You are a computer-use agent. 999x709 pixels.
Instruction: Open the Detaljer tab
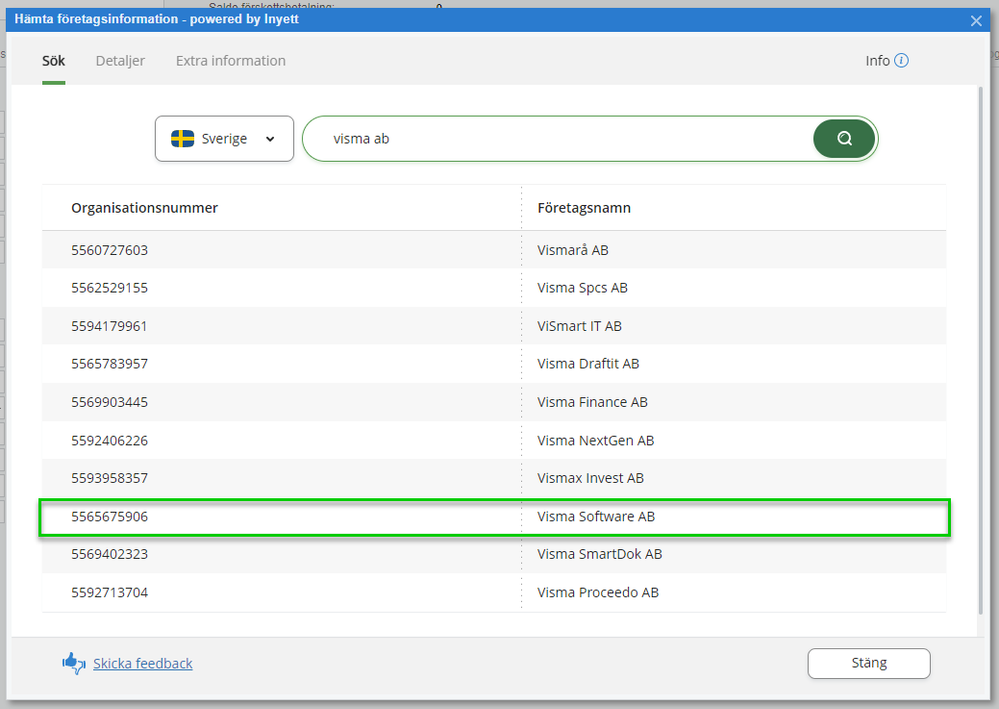120,61
